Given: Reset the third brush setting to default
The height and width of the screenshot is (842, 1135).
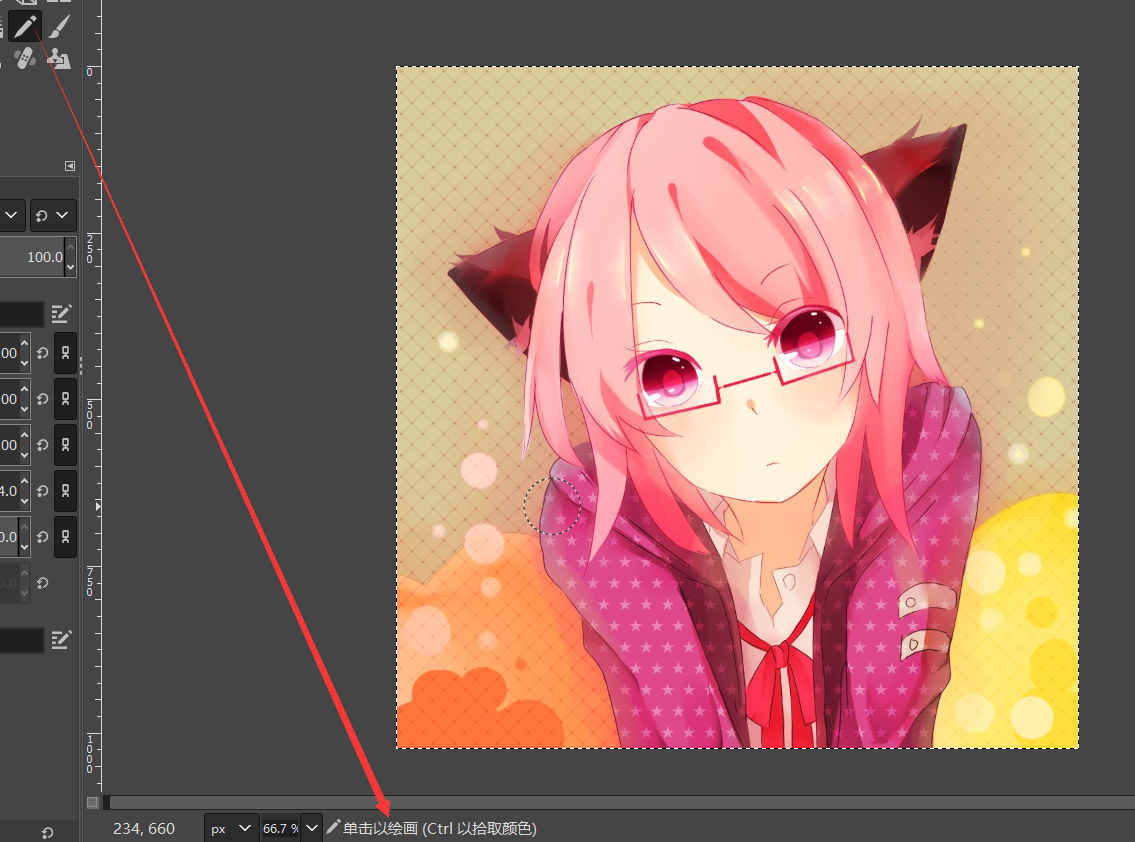Looking at the screenshot, I should click(x=43, y=445).
